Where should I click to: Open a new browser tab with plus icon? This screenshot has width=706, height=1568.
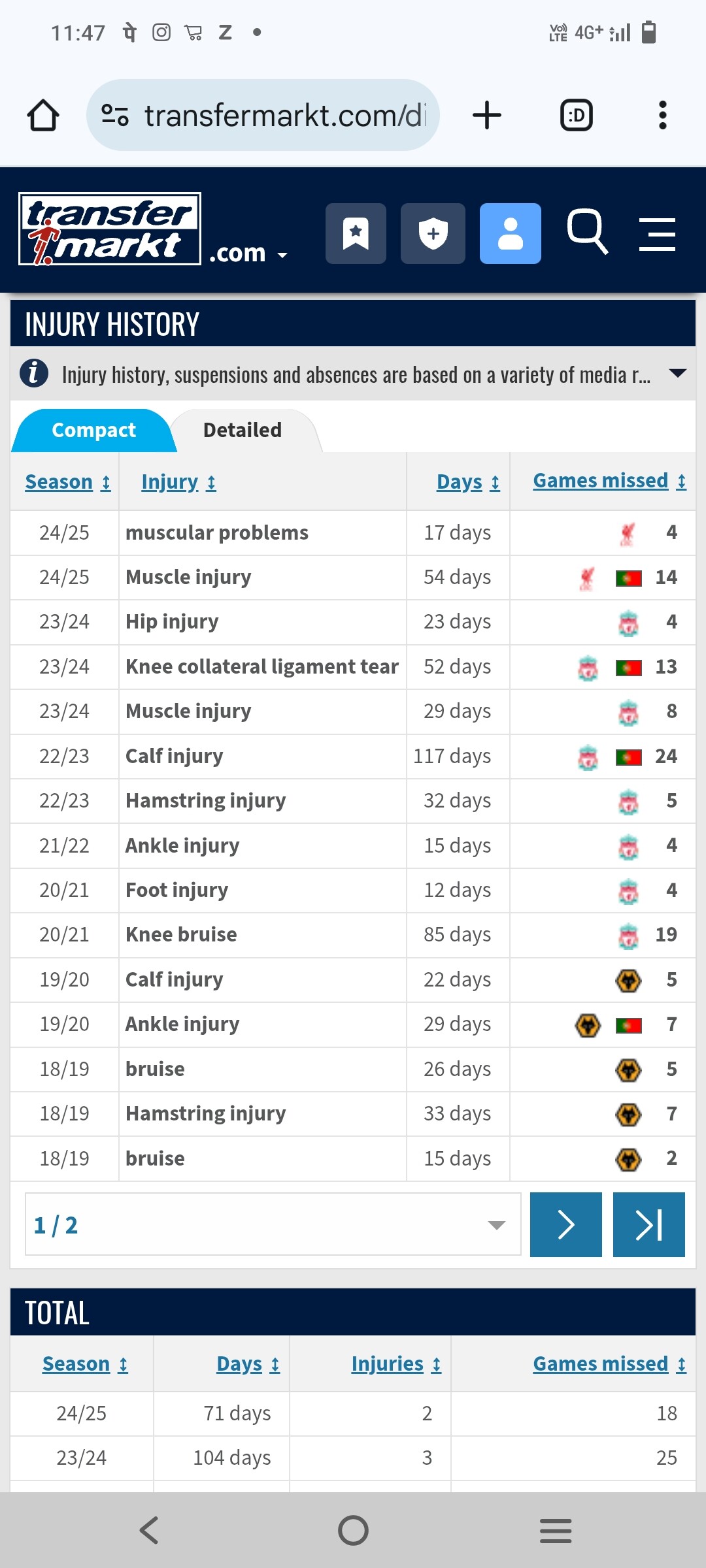coord(487,116)
